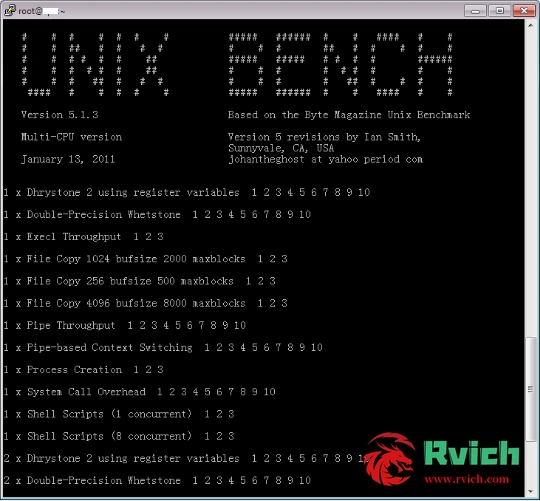Click the '1 x Execl Throughput' line
This screenshot has width=540, height=501.
click(x=84, y=237)
